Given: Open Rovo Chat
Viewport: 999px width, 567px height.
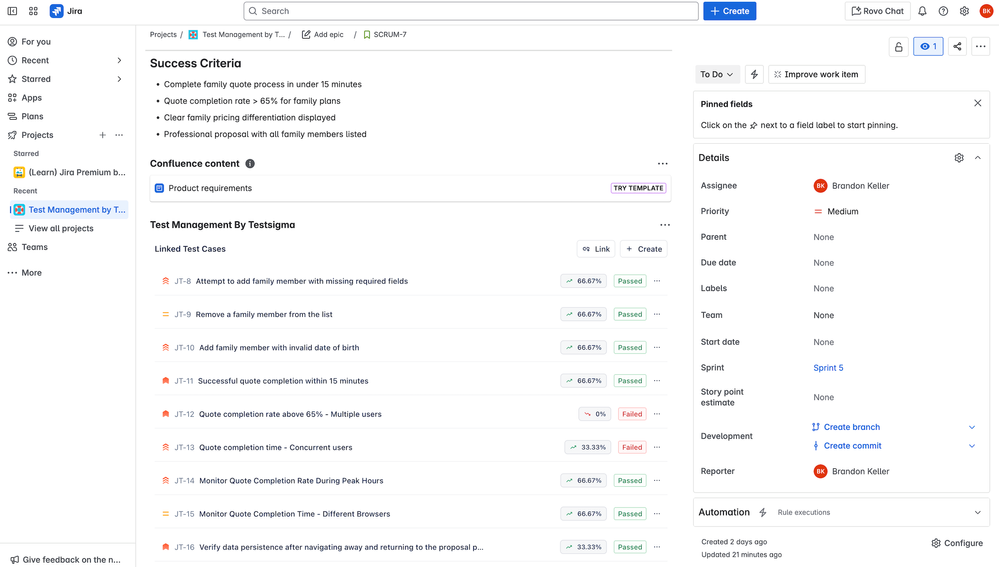Looking at the screenshot, I should click(877, 11).
